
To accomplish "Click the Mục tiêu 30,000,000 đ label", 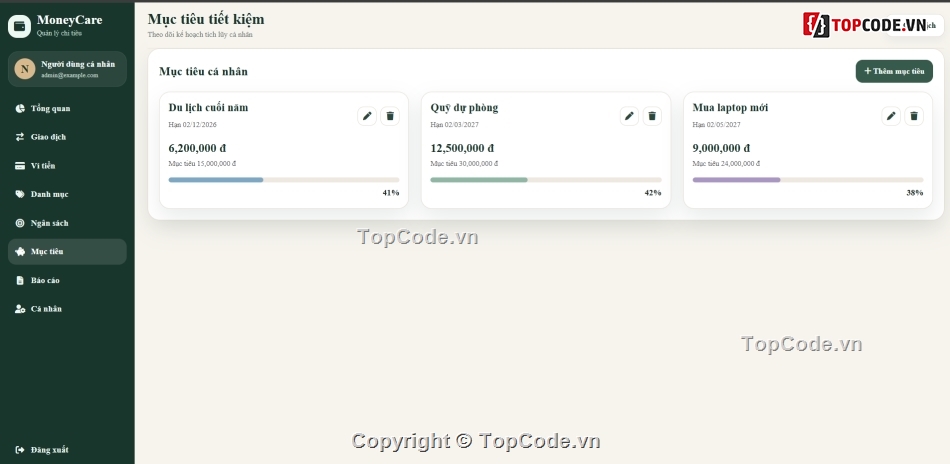I will [464, 164].
